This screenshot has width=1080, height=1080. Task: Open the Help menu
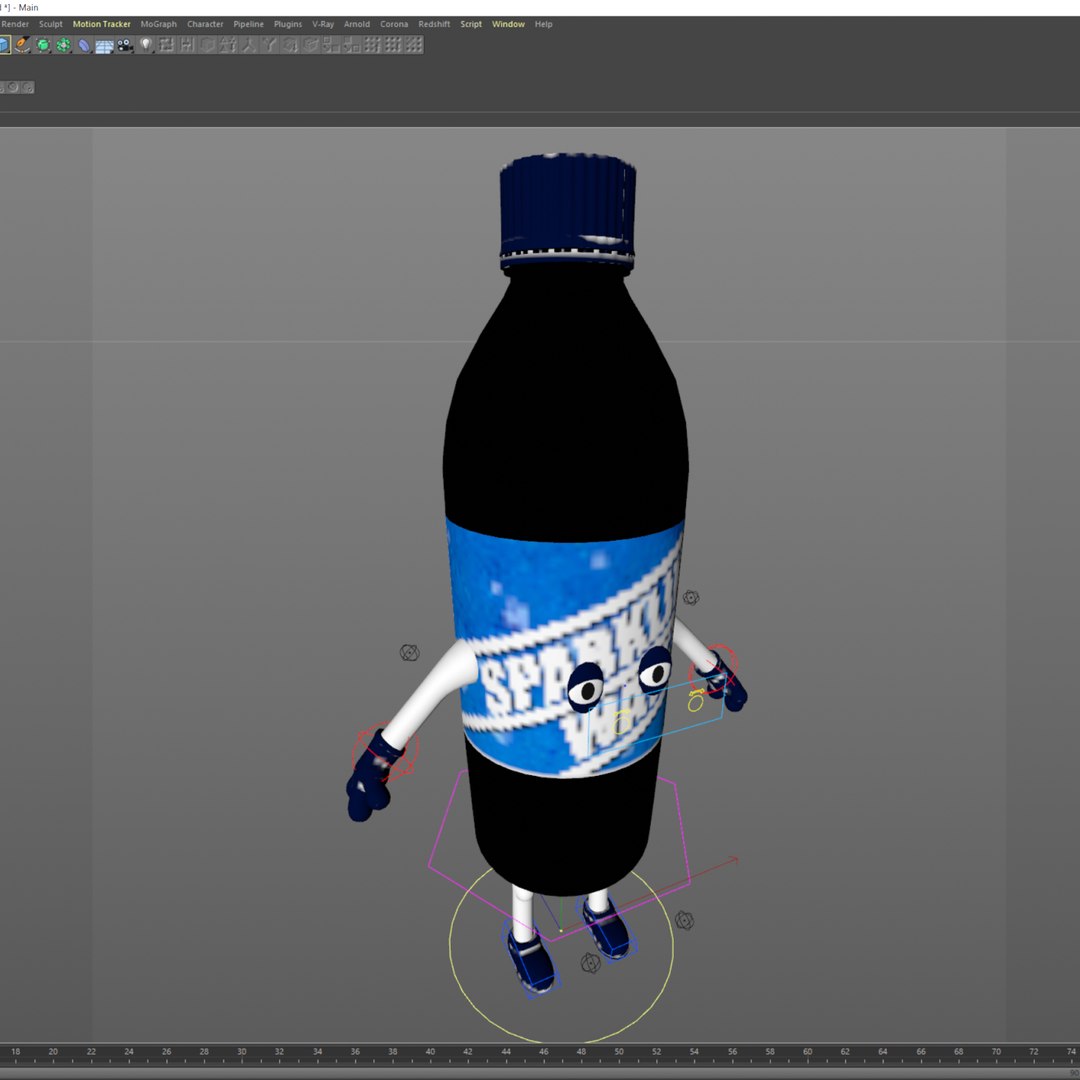[x=543, y=24]
